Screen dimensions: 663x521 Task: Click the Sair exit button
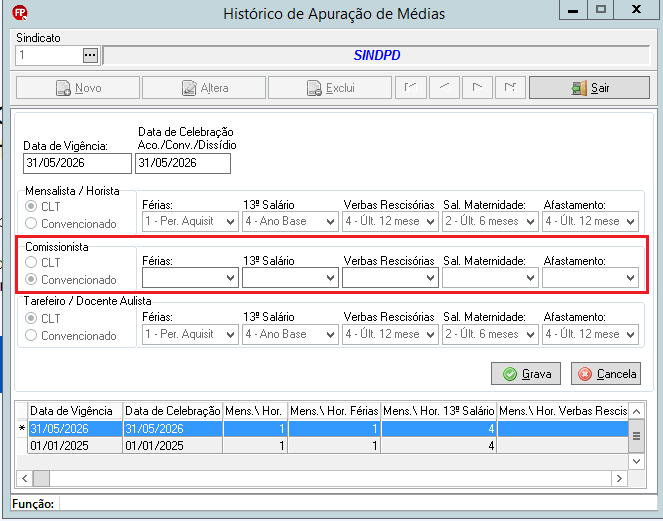tap(589, 88)
